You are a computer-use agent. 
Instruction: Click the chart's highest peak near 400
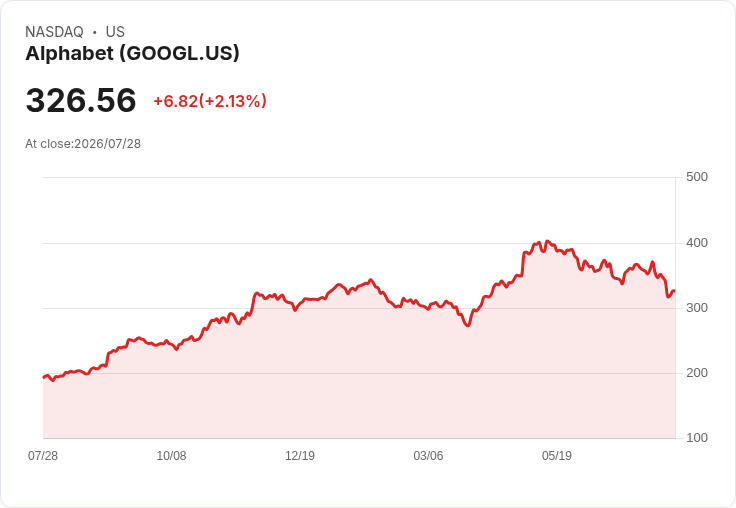coord(547,241)
